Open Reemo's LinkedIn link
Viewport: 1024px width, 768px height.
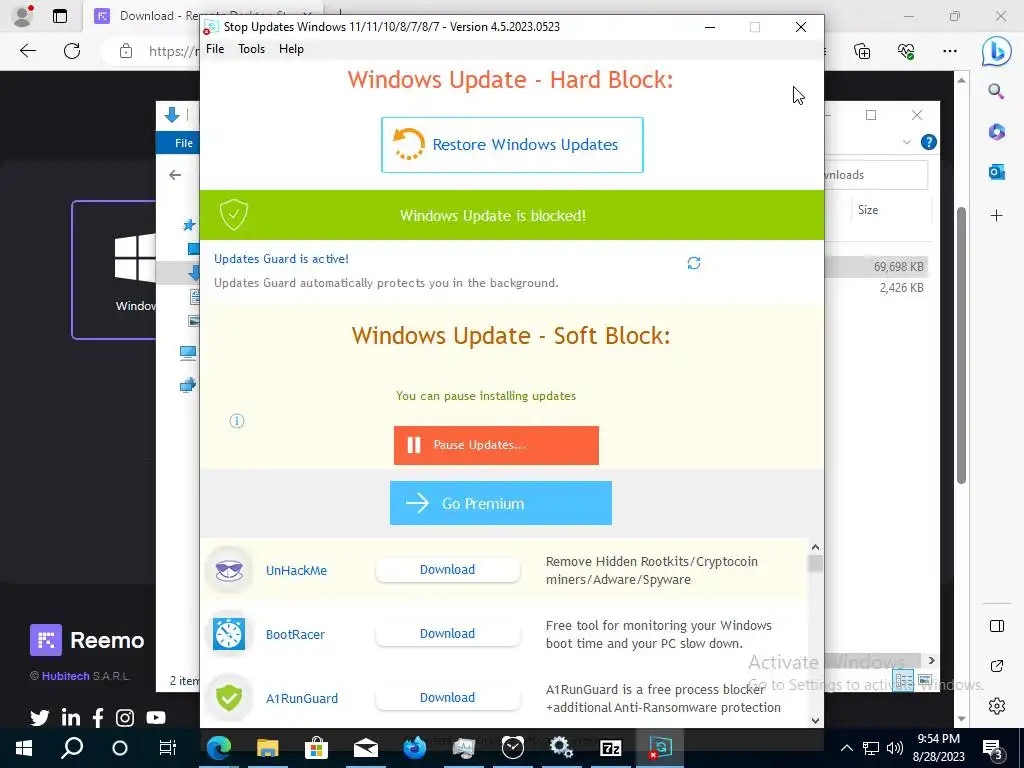point(71,718)
